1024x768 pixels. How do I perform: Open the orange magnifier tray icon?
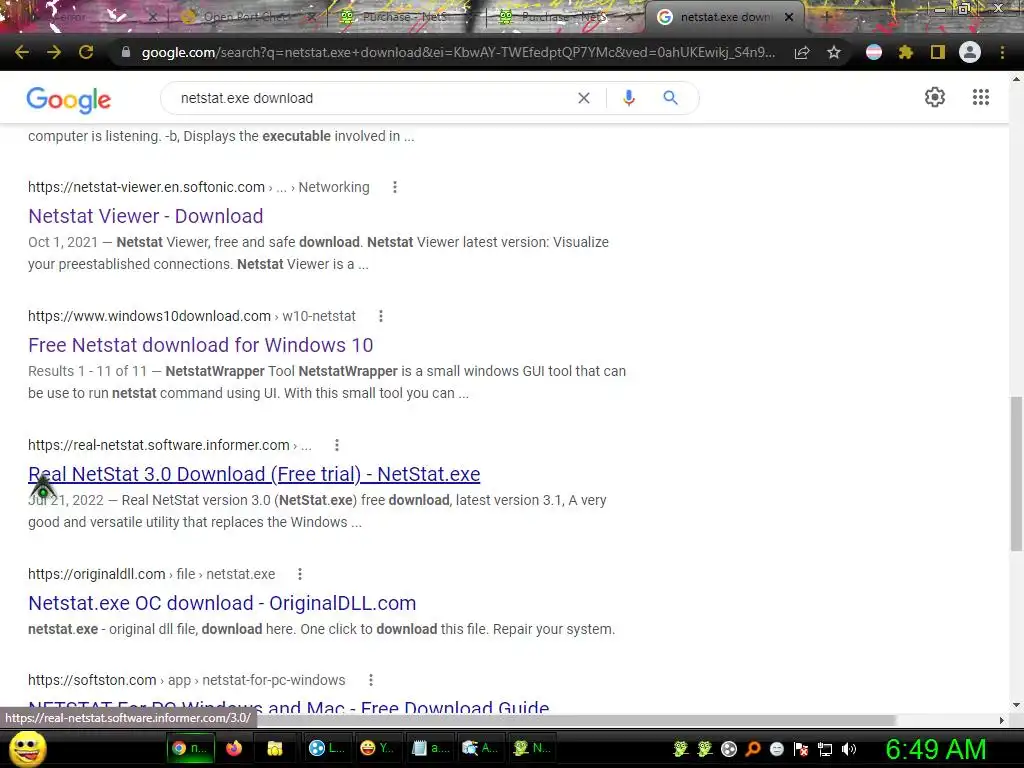[x=752, y=749]
